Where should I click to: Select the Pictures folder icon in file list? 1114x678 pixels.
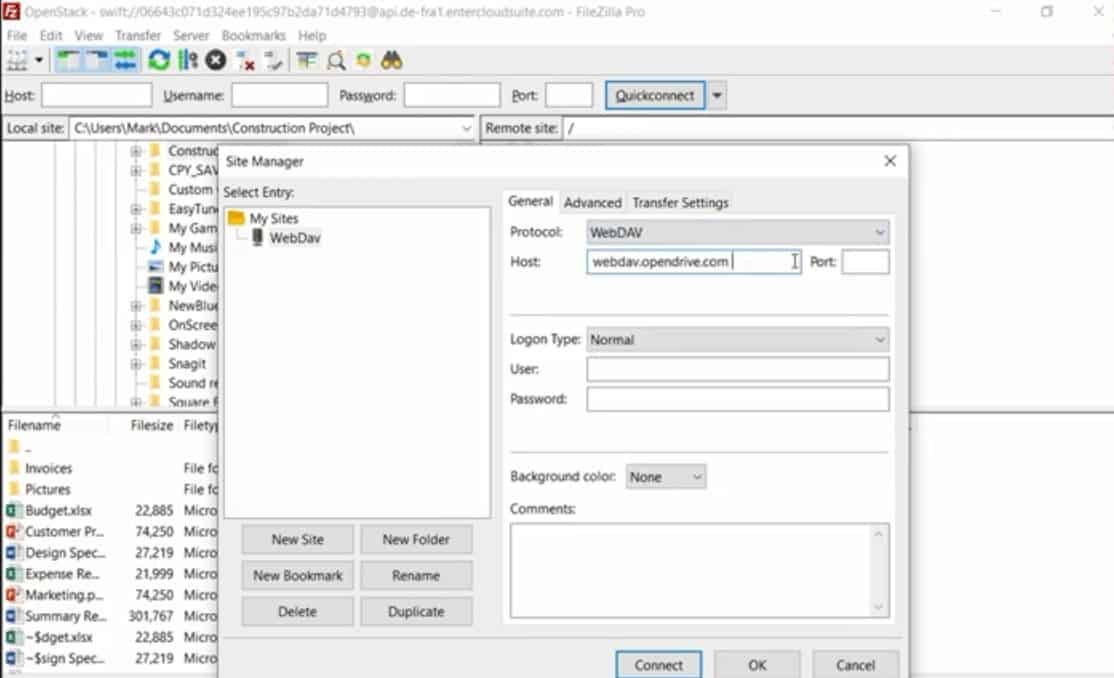(14, 489)
